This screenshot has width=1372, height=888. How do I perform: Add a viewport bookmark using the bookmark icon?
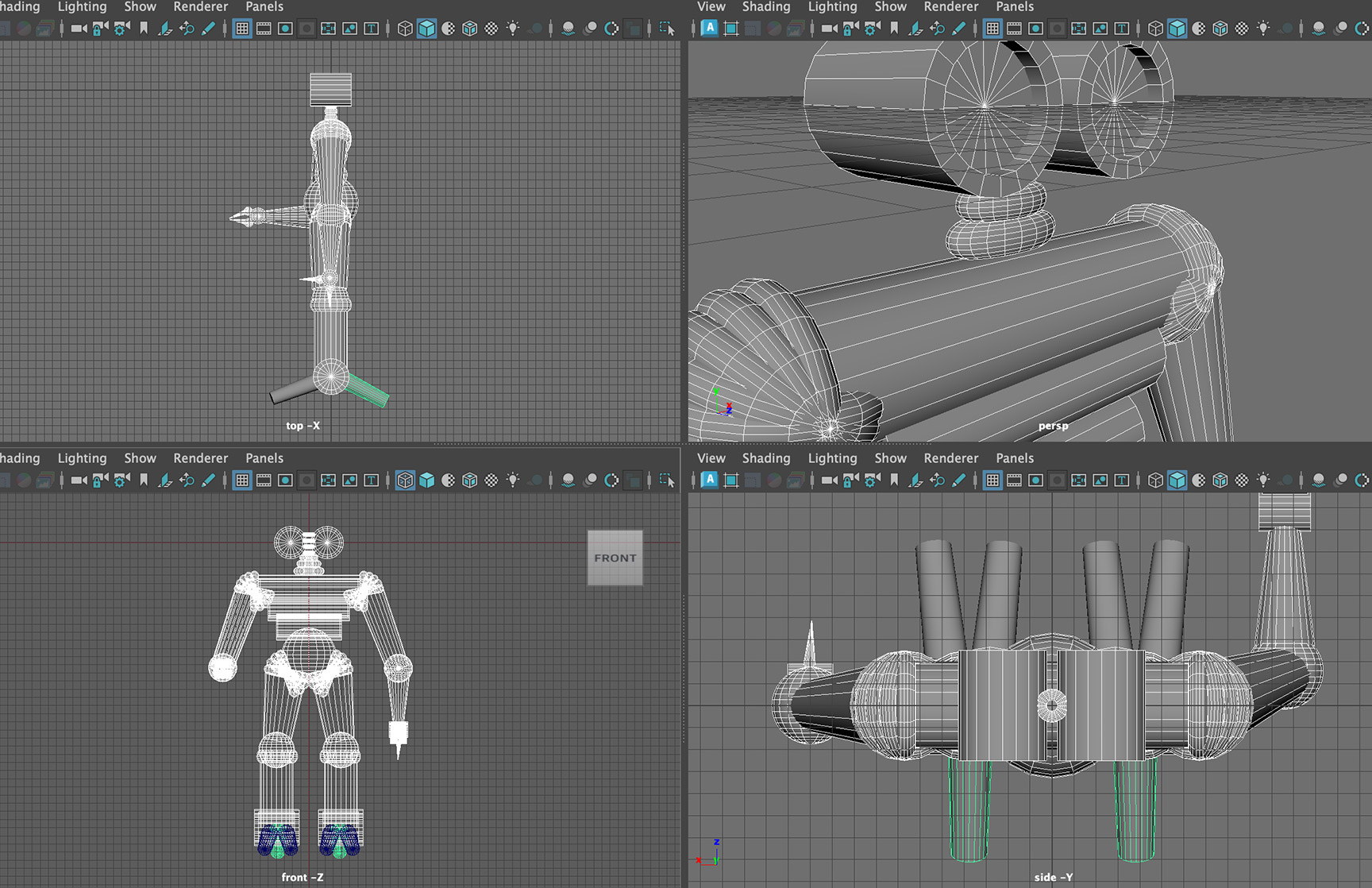[x=895, y=28]
